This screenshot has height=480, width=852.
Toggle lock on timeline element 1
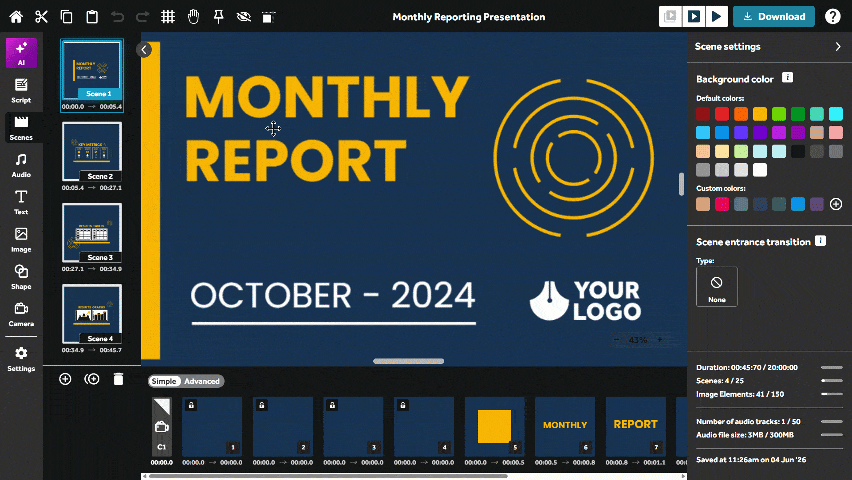[191, 405]
